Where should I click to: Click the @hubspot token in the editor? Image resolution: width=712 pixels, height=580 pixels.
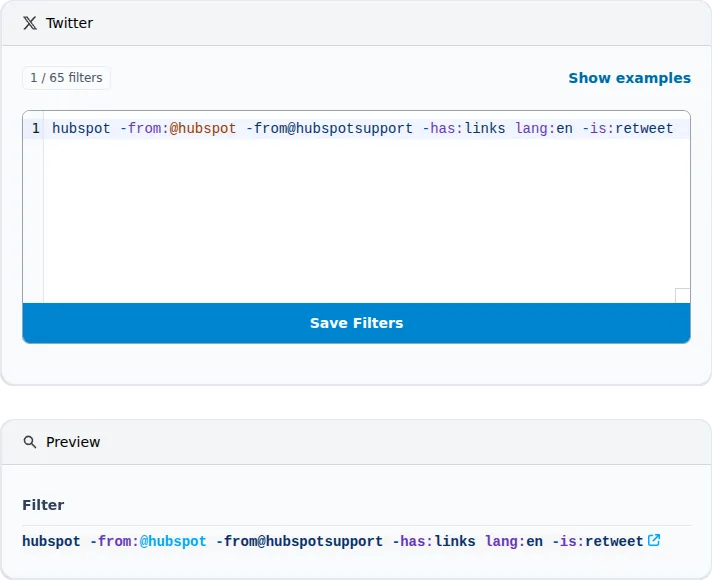(203, 129)
